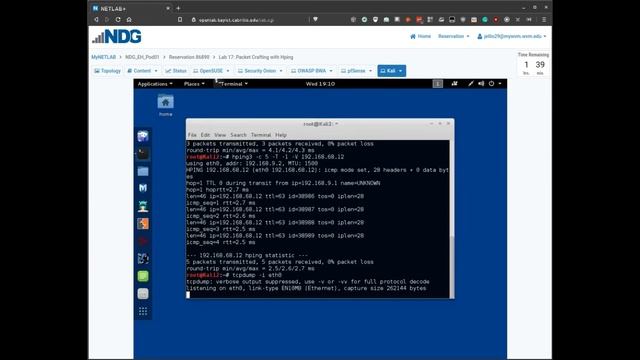
Task: Open the Applications menu in Kali
Action: click(x=155, y=84)
